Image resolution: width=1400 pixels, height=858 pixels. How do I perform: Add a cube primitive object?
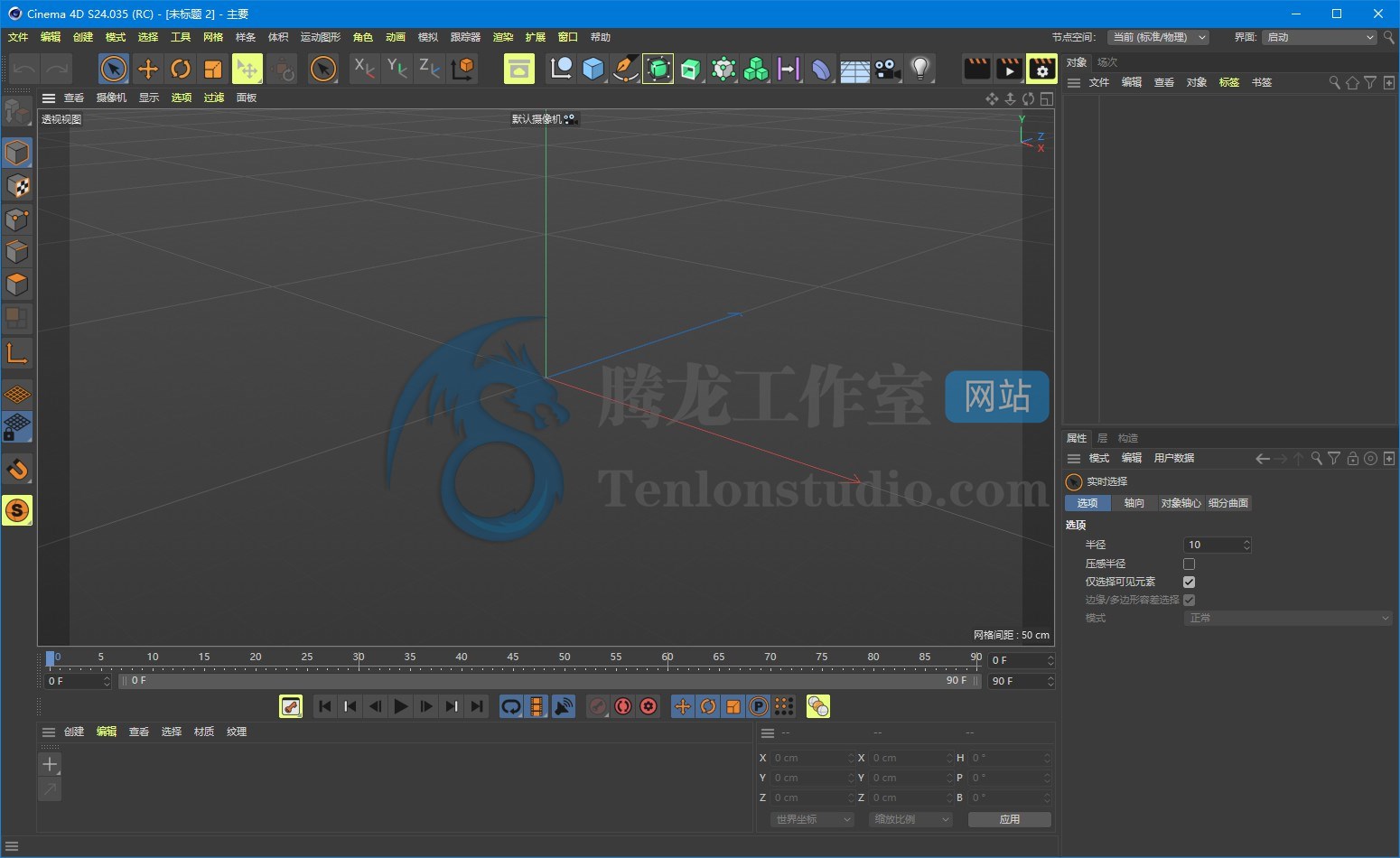tap(593, 69)
